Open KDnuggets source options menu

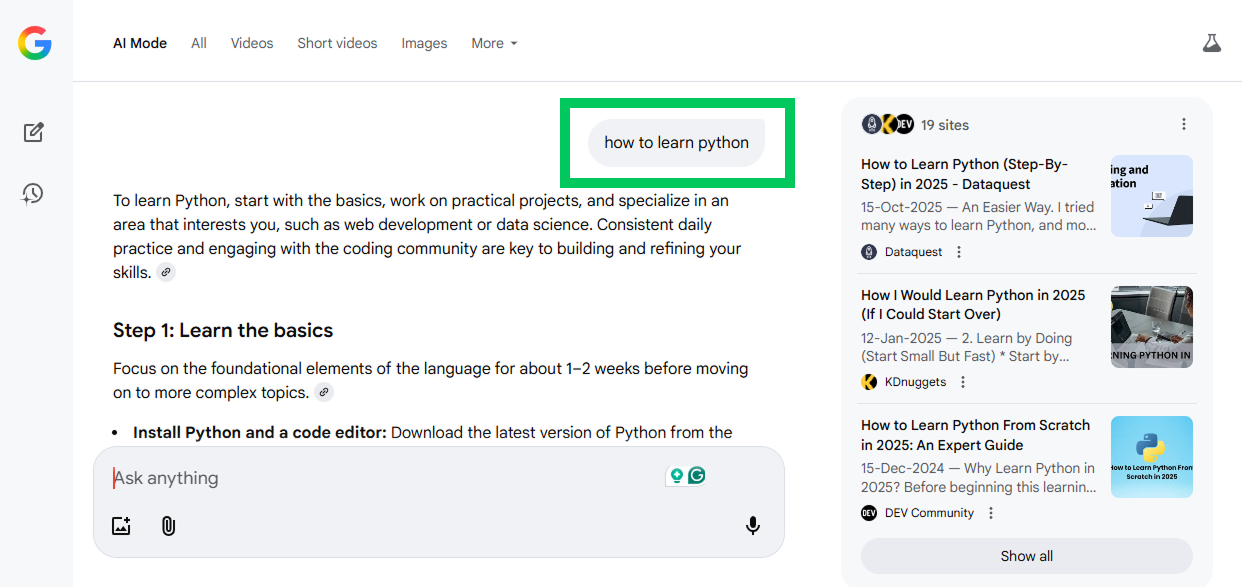tap(963, 382)
